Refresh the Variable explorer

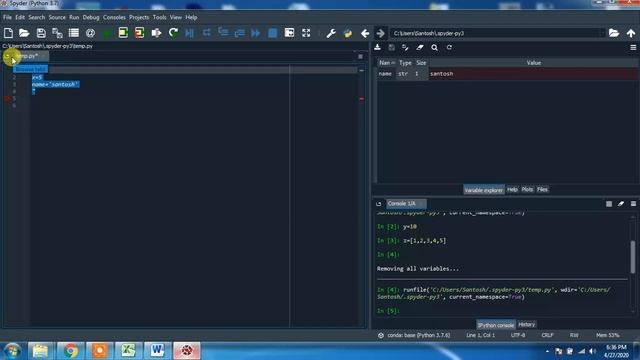pyautogui.click(x=449, y=47)
